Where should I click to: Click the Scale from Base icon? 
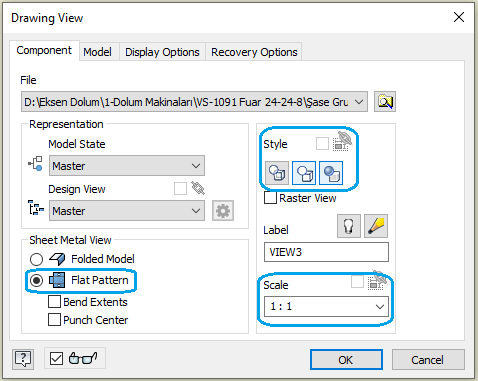[377, 281]
